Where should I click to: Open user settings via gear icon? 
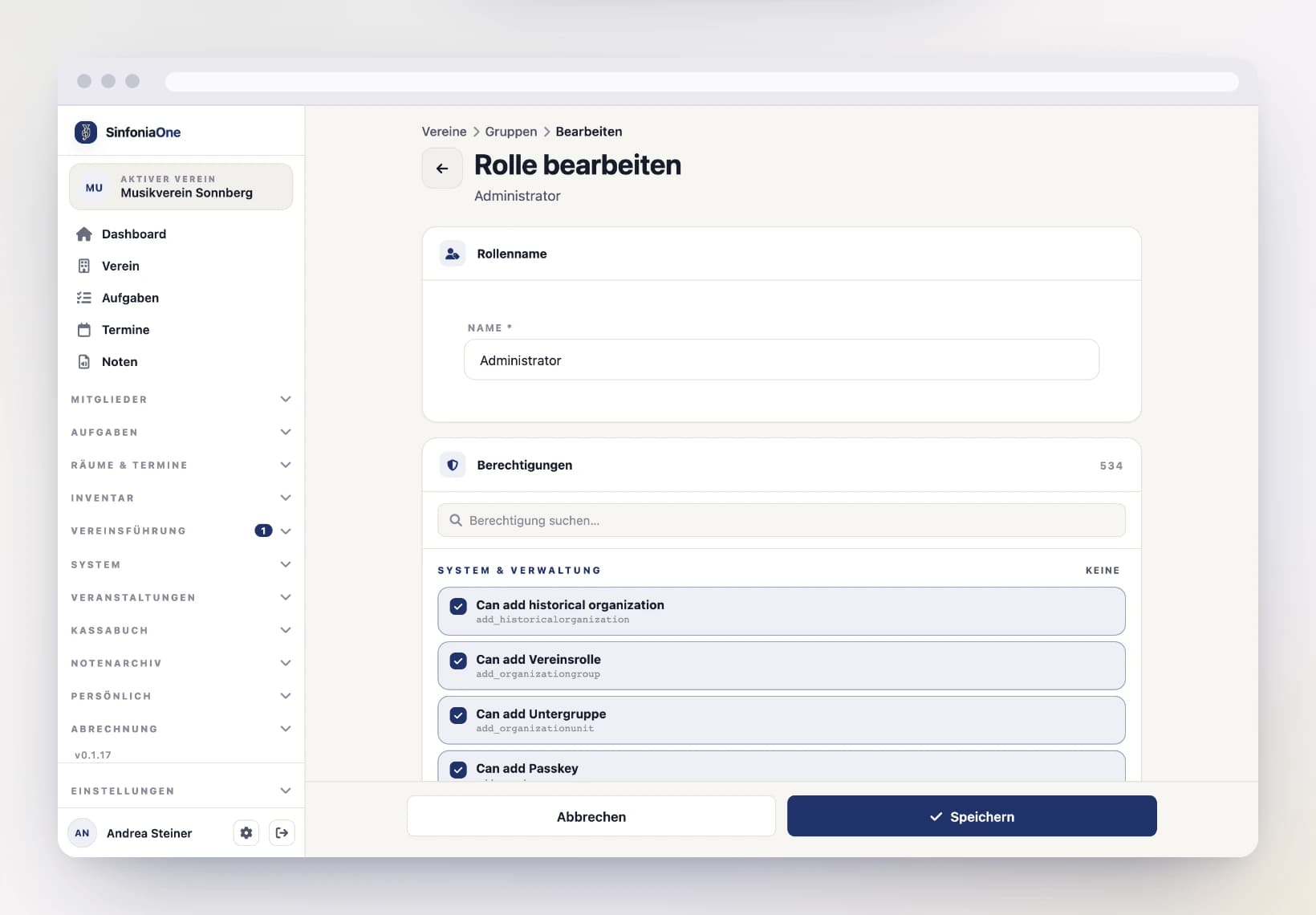[246, 833]
